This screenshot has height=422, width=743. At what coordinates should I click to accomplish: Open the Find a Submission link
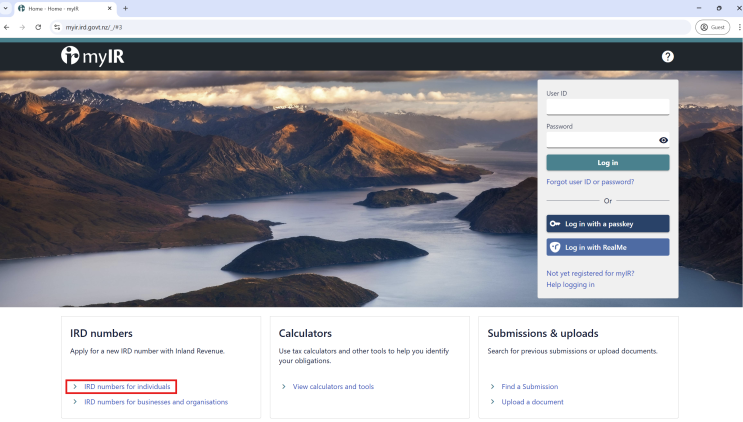[x=530, y=386]
